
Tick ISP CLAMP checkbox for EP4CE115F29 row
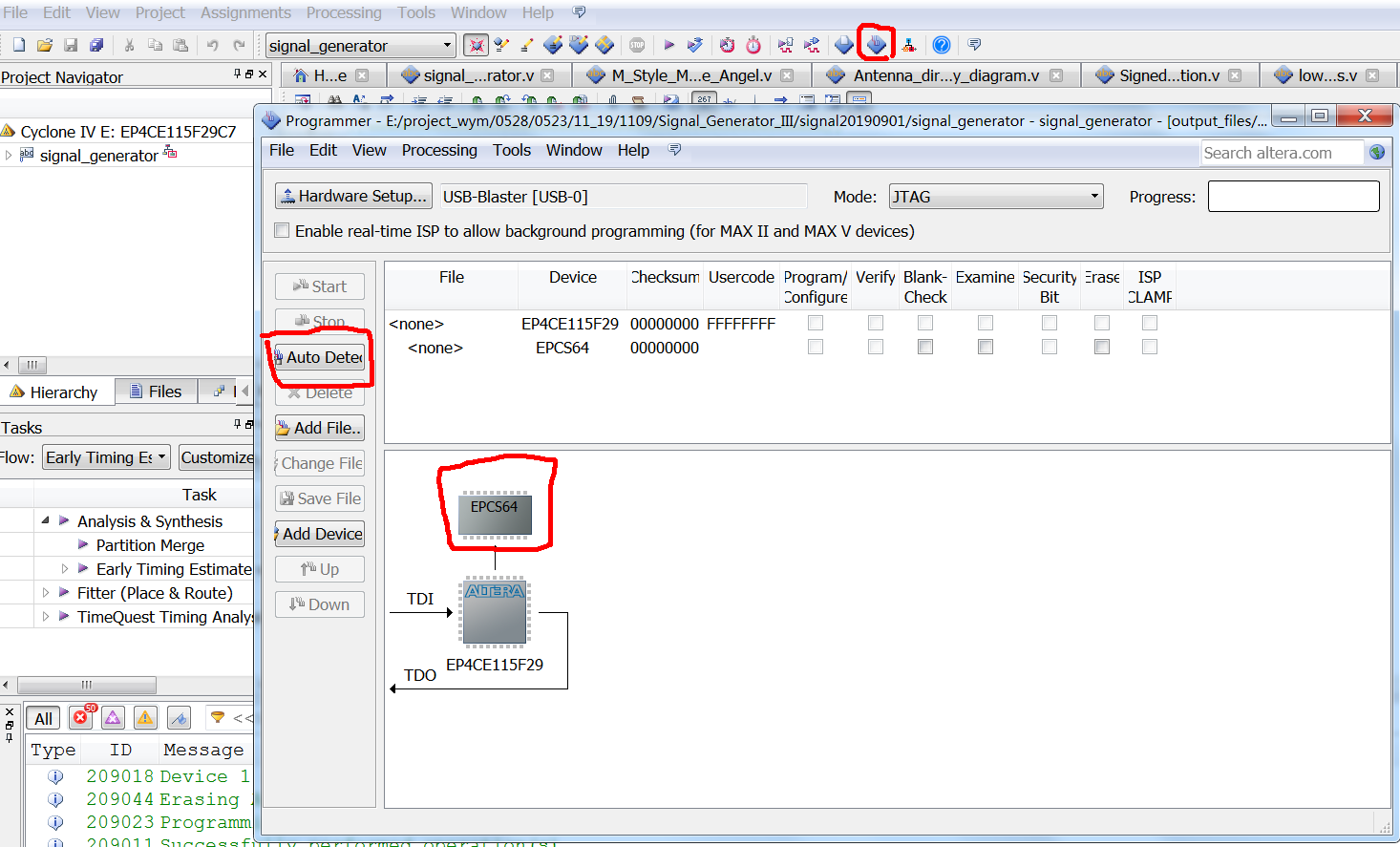(1150, 323)
